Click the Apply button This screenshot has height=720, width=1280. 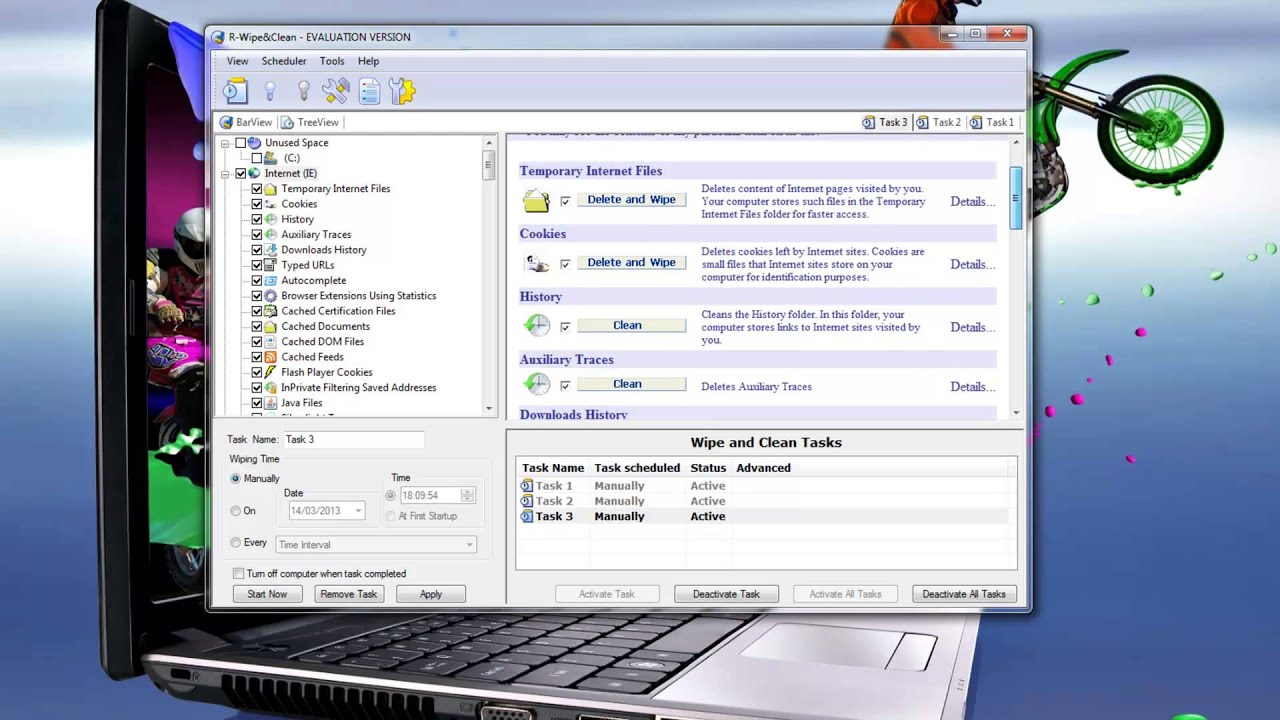coord(431,594)
